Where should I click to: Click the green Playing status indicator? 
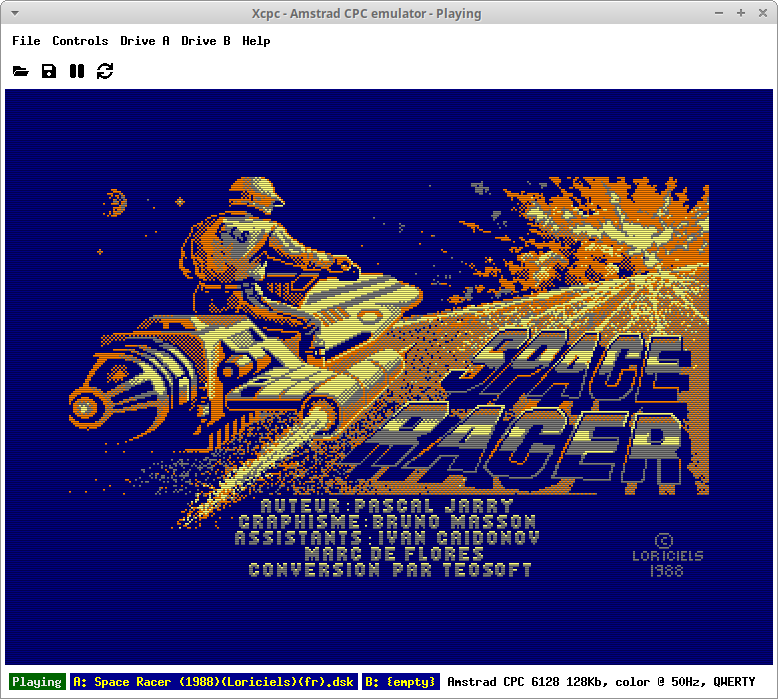tap(37, 682)
